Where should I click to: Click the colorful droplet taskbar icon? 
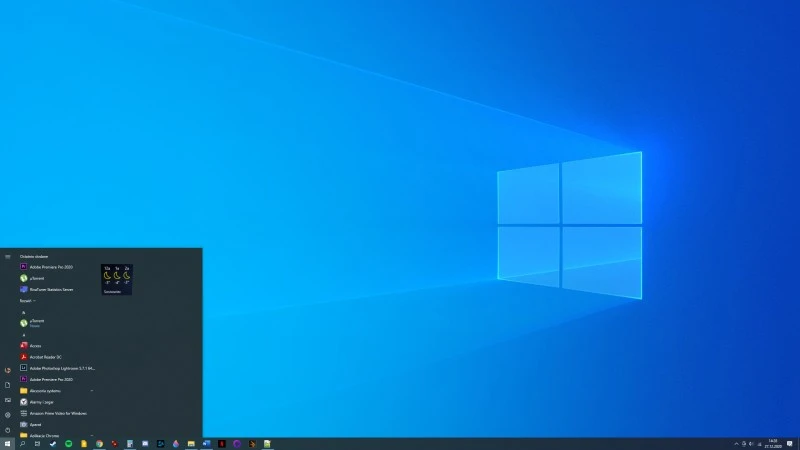click(176, 444)
